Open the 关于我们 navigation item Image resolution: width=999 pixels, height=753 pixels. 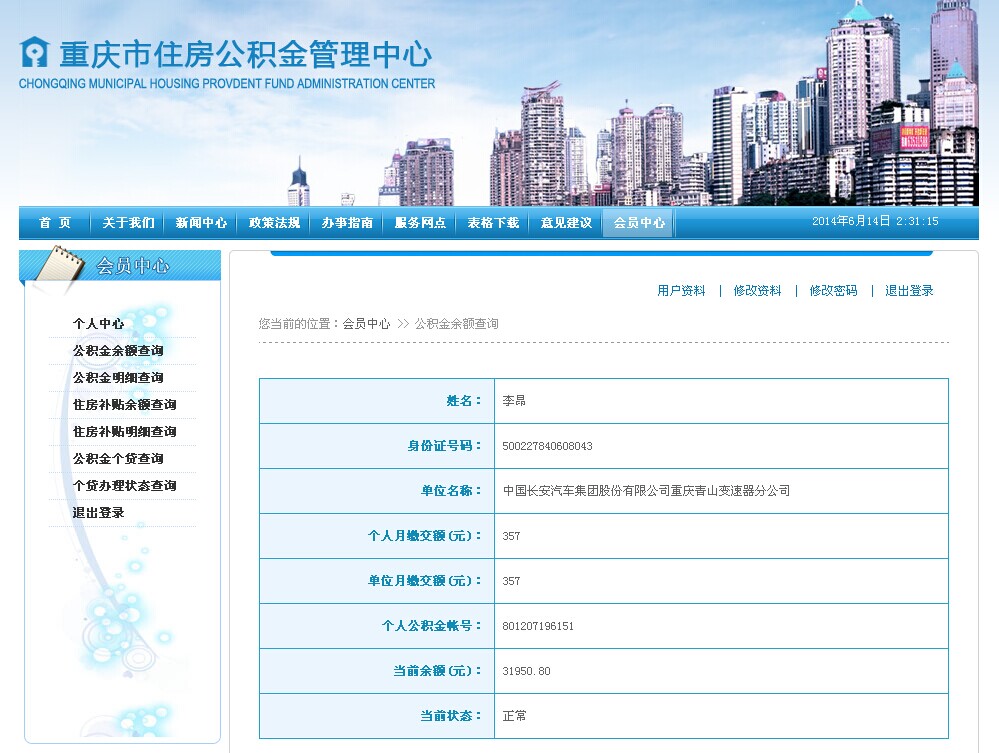pyautogui.click(x=128, y=222)
